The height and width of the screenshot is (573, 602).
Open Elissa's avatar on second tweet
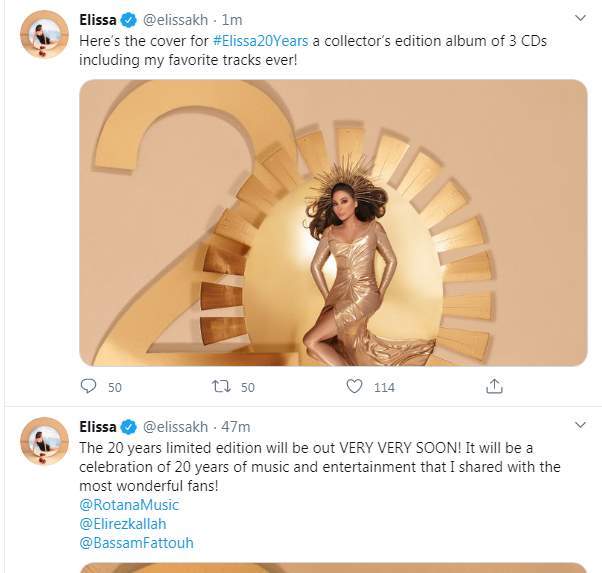click(43, 441)
